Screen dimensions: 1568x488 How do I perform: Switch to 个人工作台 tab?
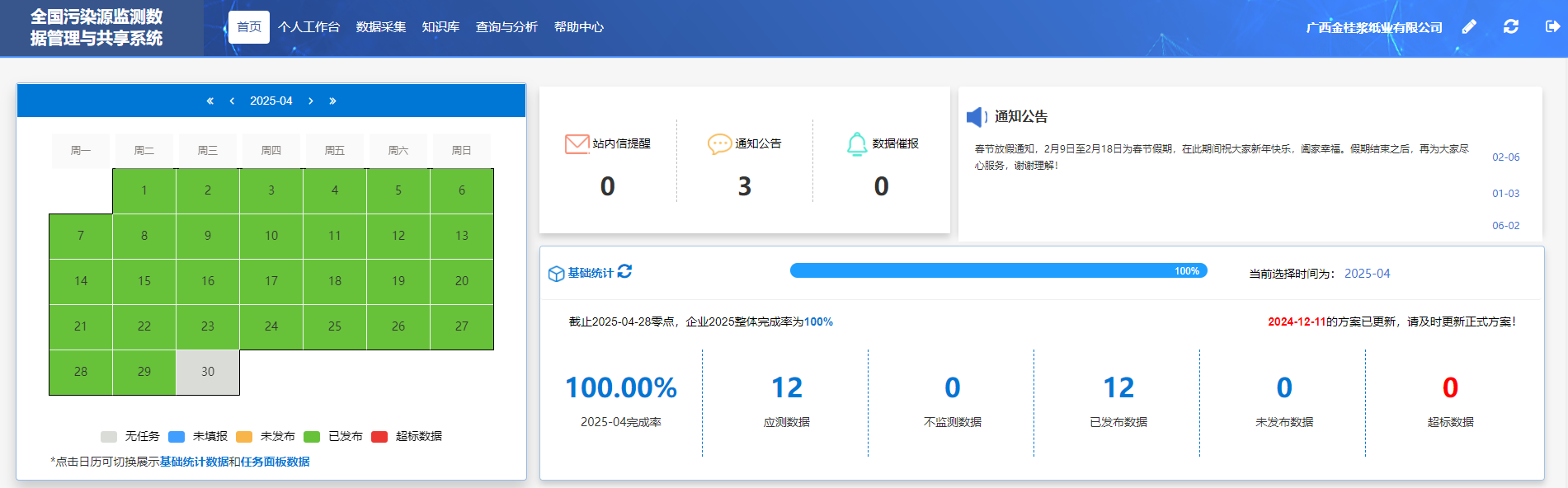point(308,27)
